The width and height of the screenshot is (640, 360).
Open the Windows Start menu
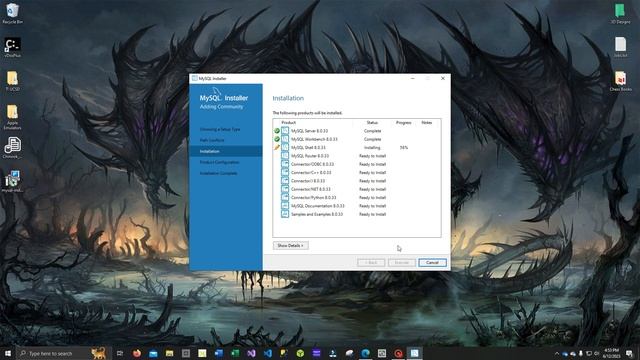coord(8,353)
